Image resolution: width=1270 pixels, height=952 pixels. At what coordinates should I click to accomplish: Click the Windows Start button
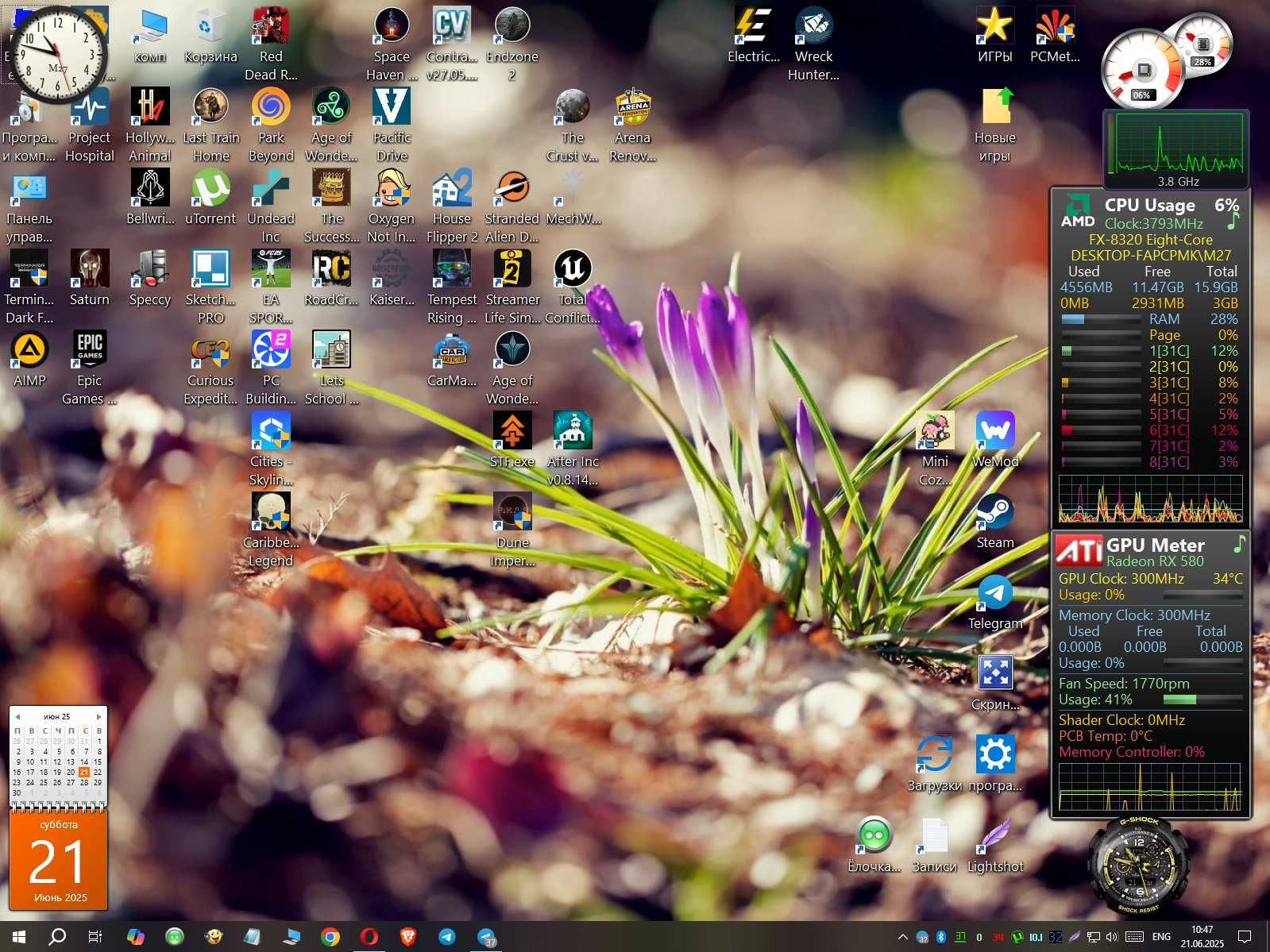coord(19,937)
